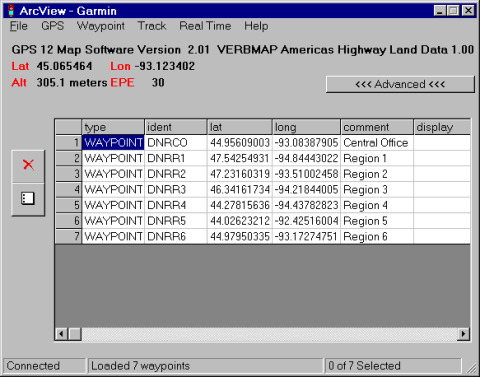
Task: Click longitude cell -94.43782823
Action: pos(306,205)
